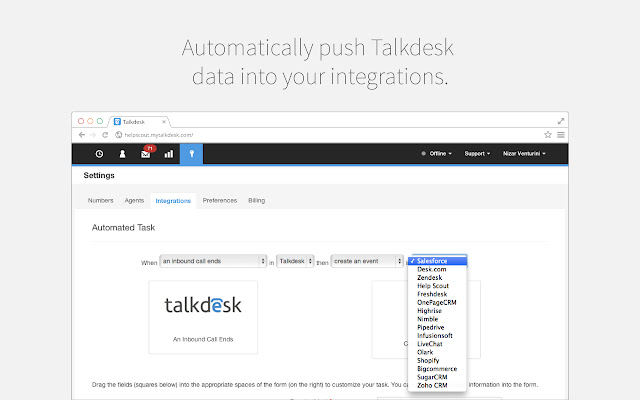Image resolution: width=640 pixels, height=400 pixels.
Task: Open the contacts person icon
Action: tap(122, 154)
